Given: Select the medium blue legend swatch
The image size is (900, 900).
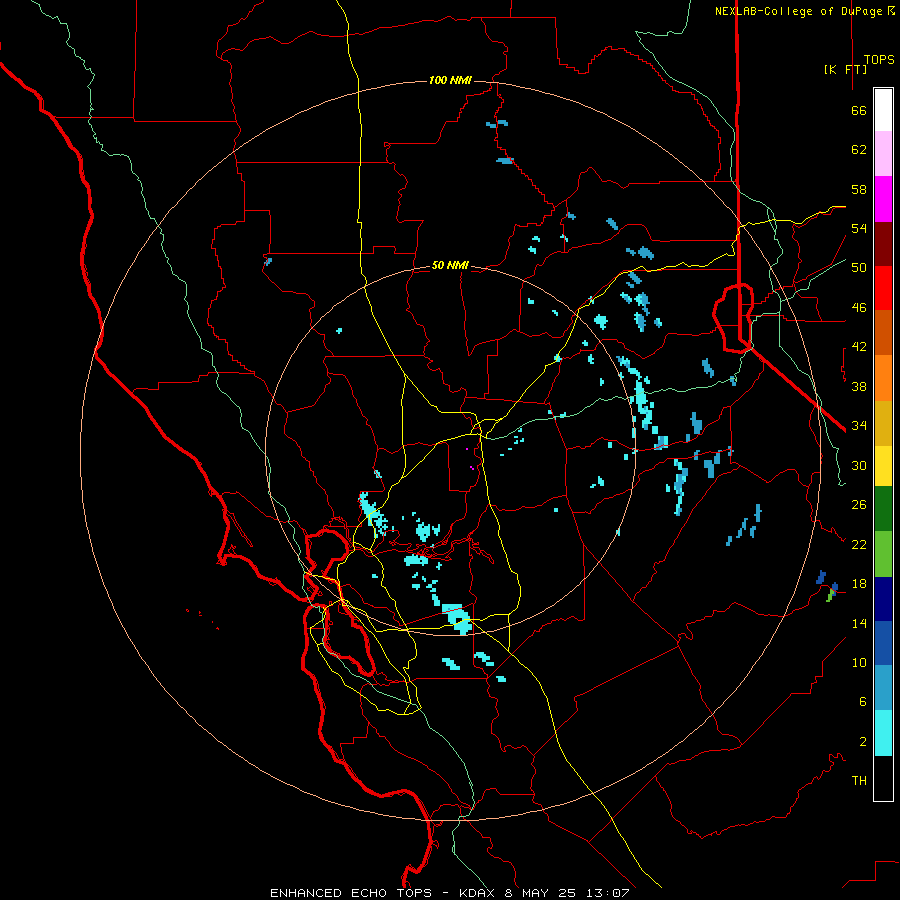Looking at the screenshot, I should (x=883, y=643).
